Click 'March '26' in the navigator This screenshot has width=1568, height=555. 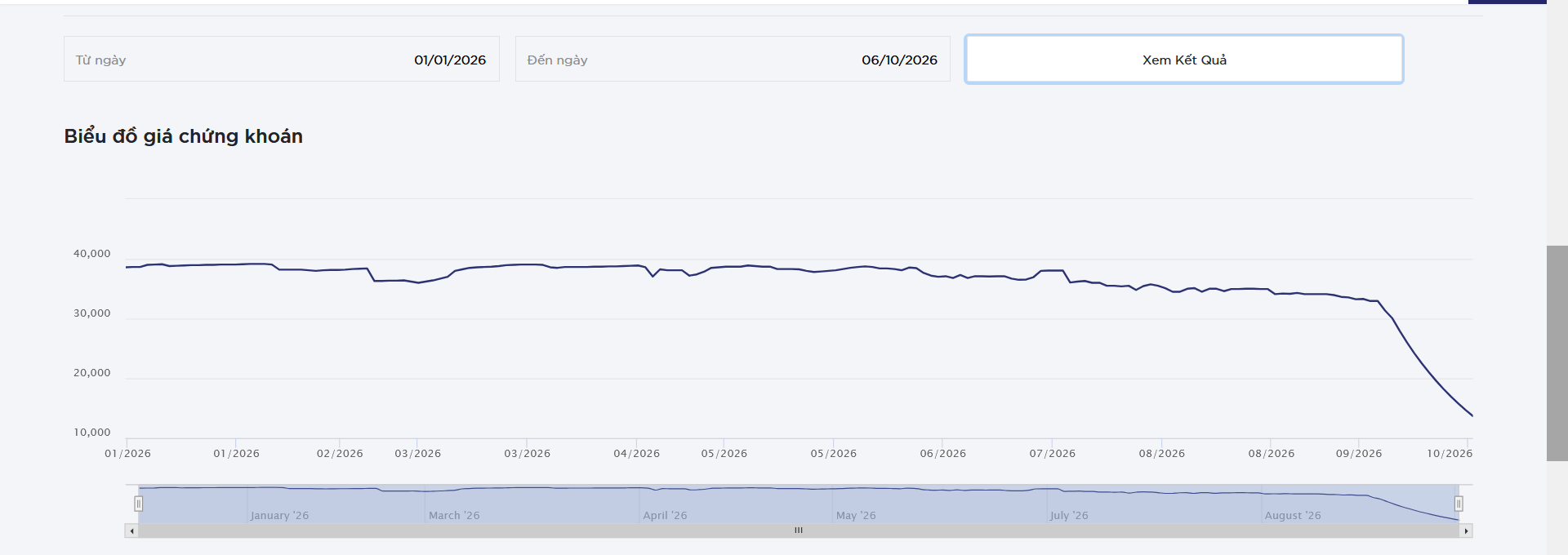(454, 516)
